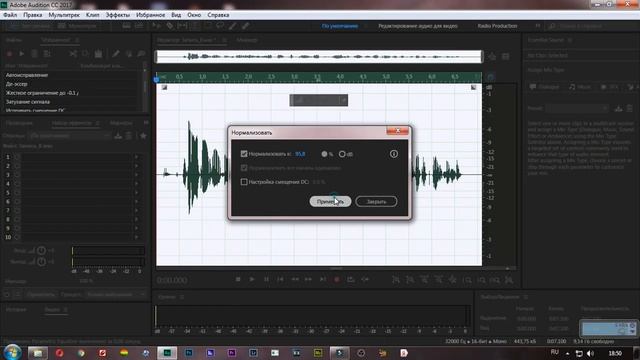The image size is (640, 360).
Task: Click the Stop transport button
Action: 238,279
